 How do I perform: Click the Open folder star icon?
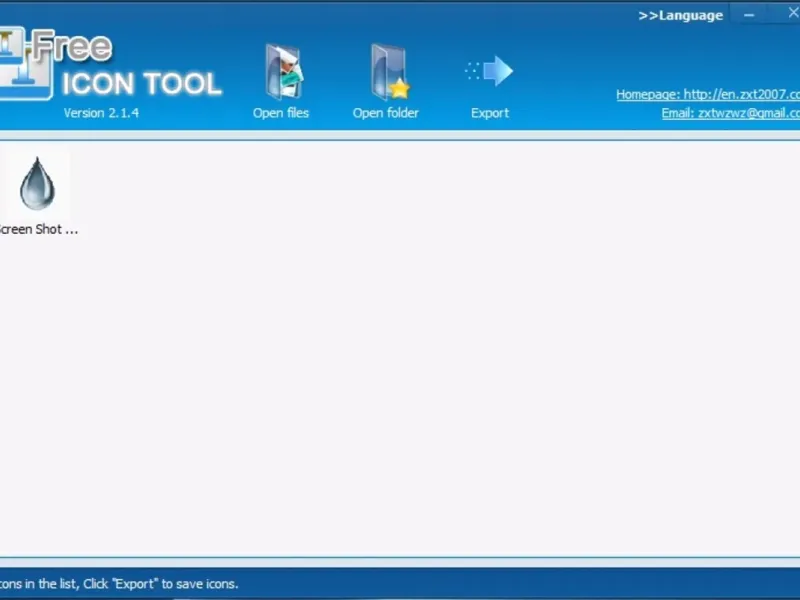click(390, 72)
